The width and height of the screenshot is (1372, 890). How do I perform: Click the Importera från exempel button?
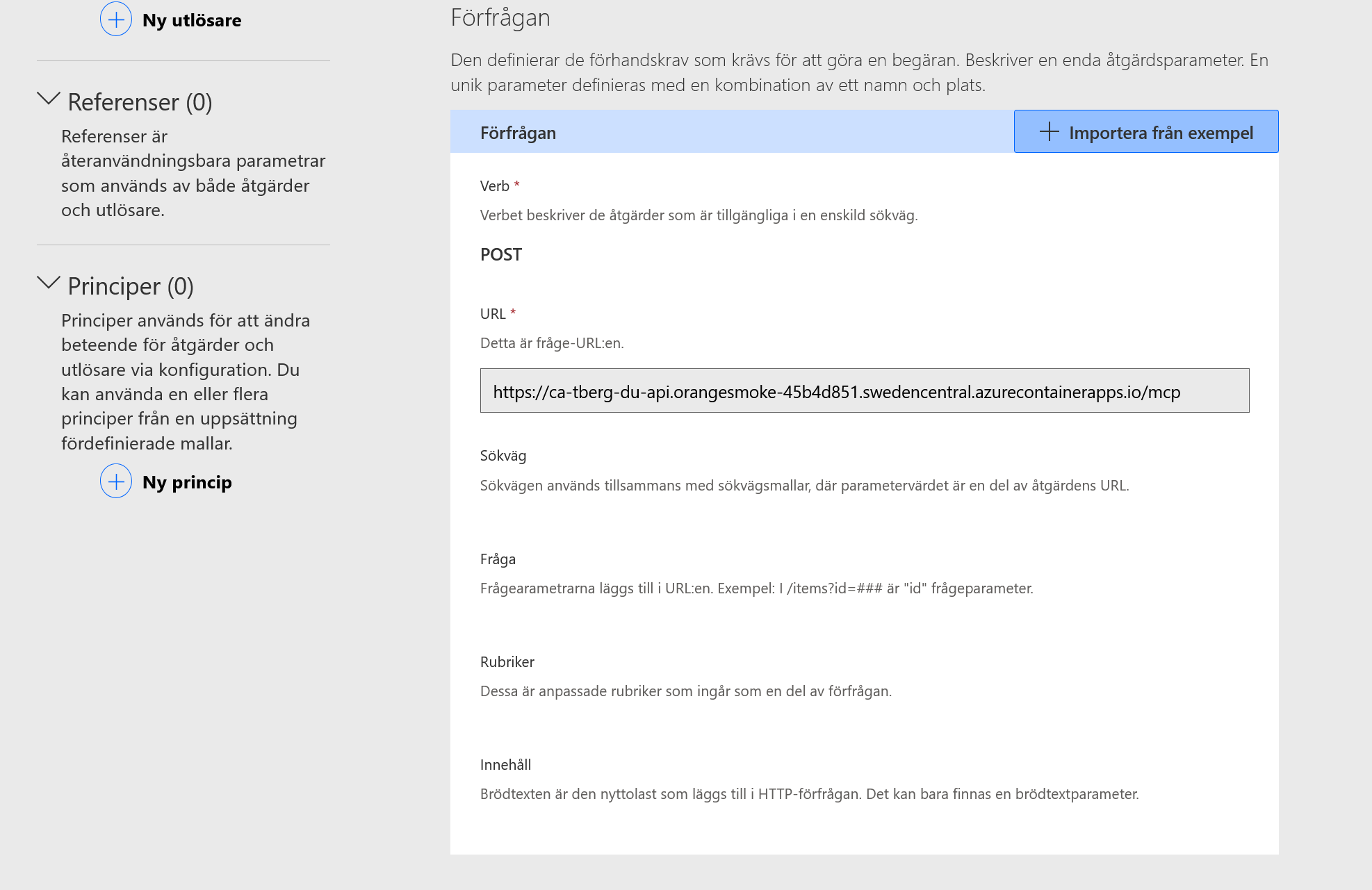(1146, 131)
